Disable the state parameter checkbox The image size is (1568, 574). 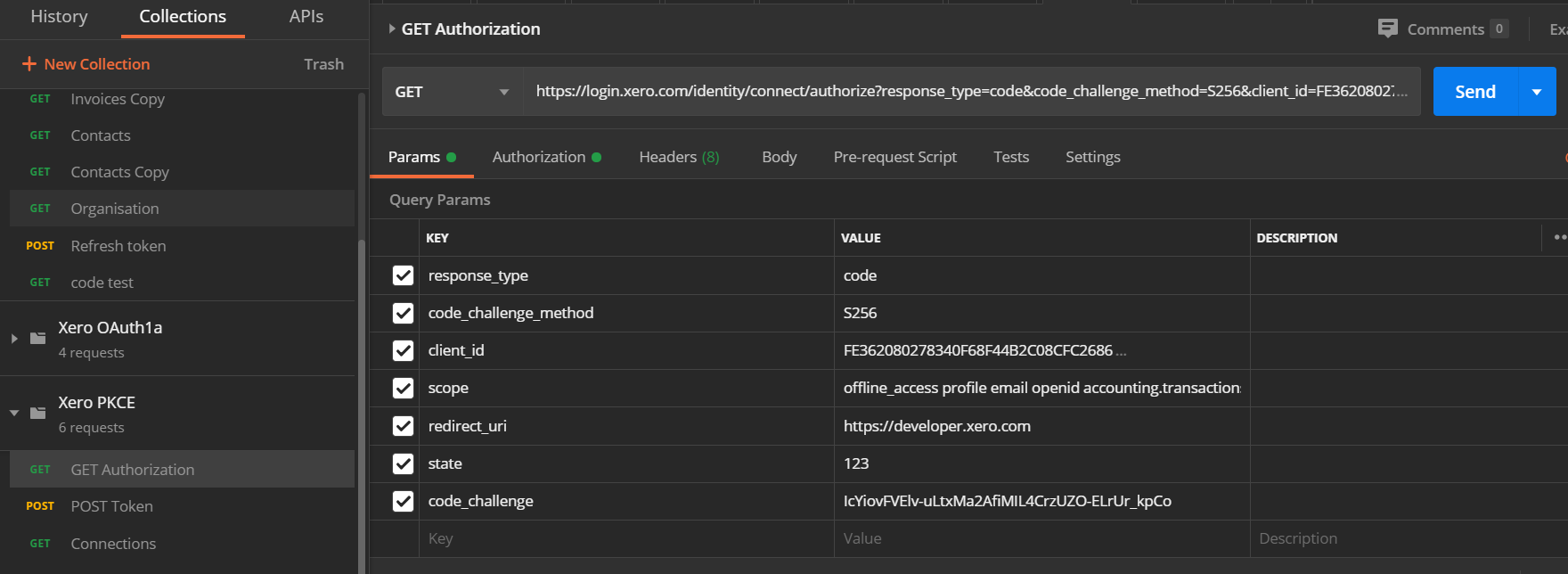coord(403,463)
